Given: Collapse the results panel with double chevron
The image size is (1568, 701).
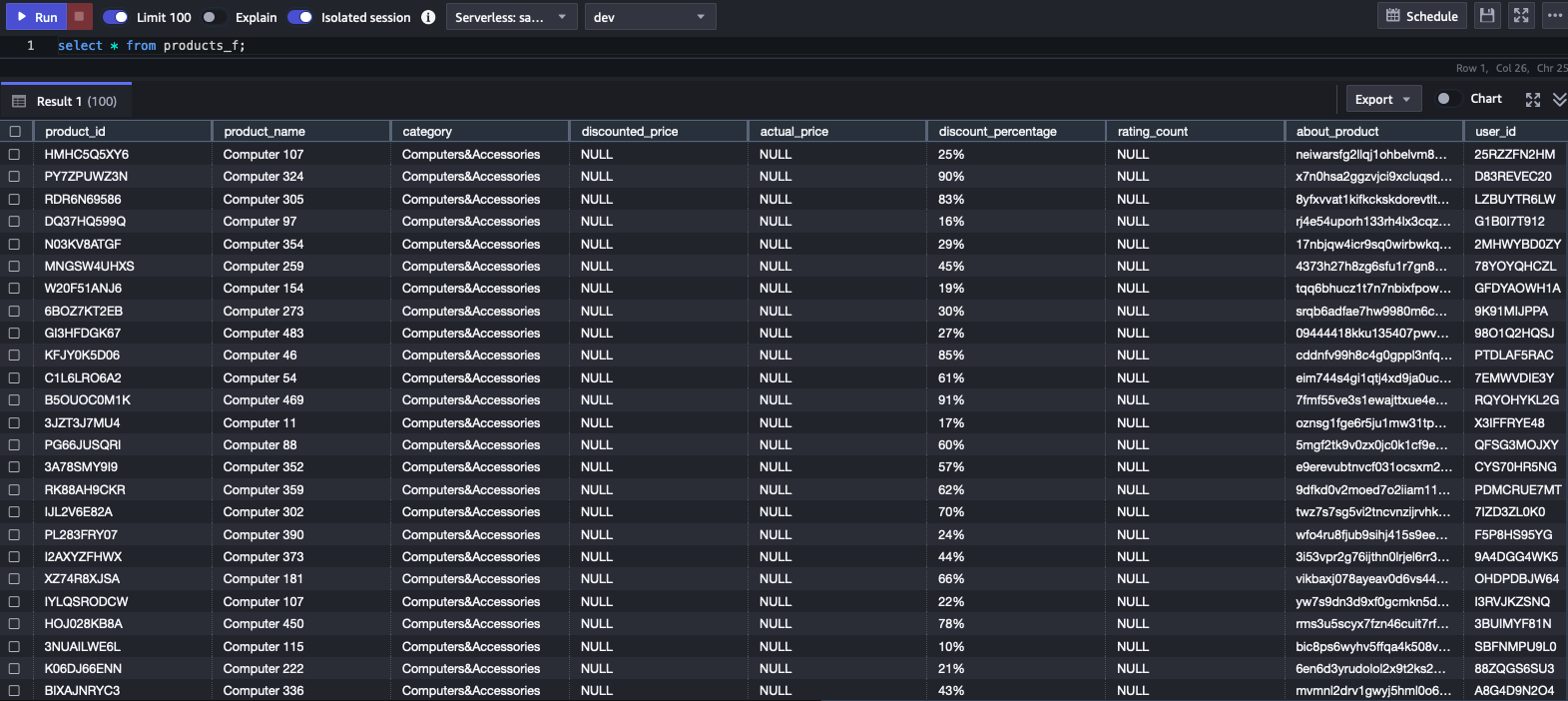Looking at the screenshot, I should [1559, 99].
